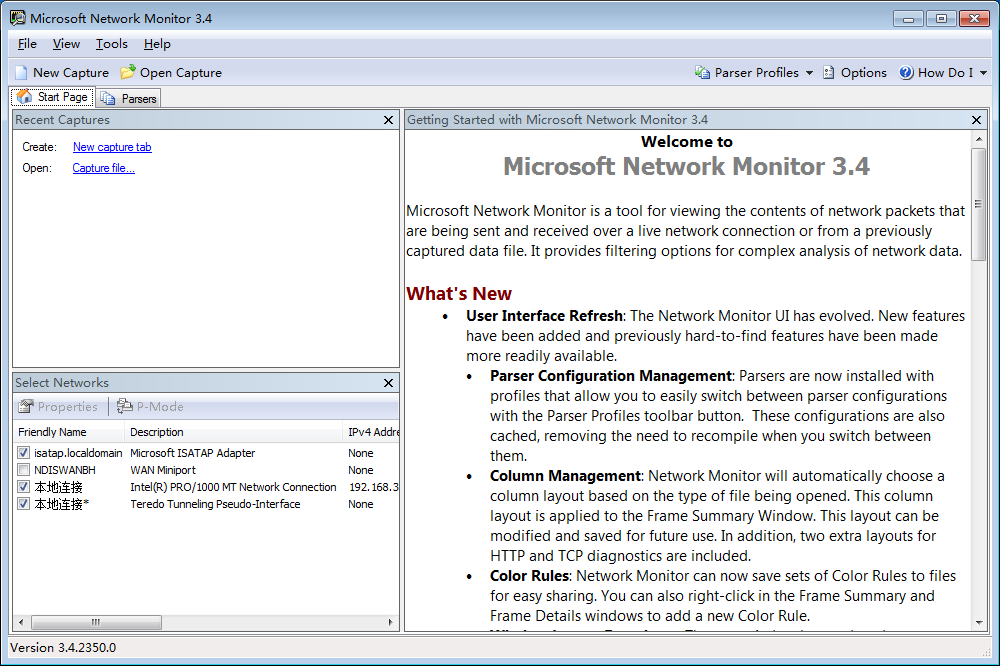
Task: Click the Open Capture folder icon
Action: pyautogui.click(x=128, y=73)
